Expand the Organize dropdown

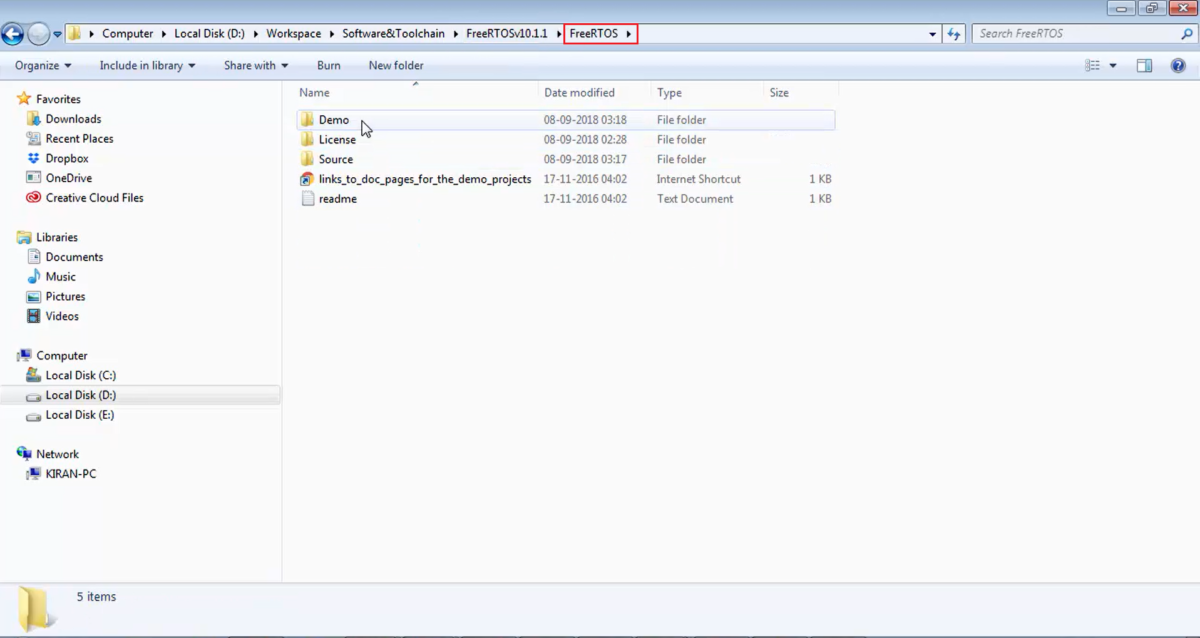41,65
